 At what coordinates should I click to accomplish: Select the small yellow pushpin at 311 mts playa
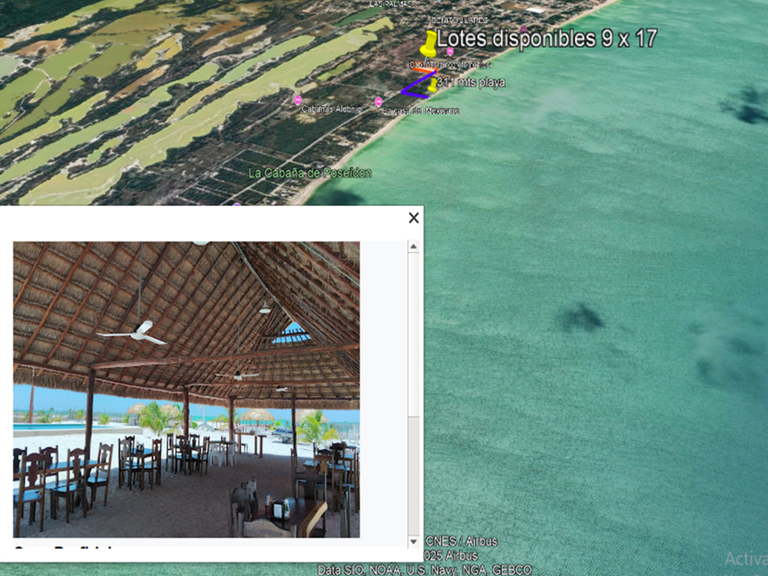tap(432, 85)
